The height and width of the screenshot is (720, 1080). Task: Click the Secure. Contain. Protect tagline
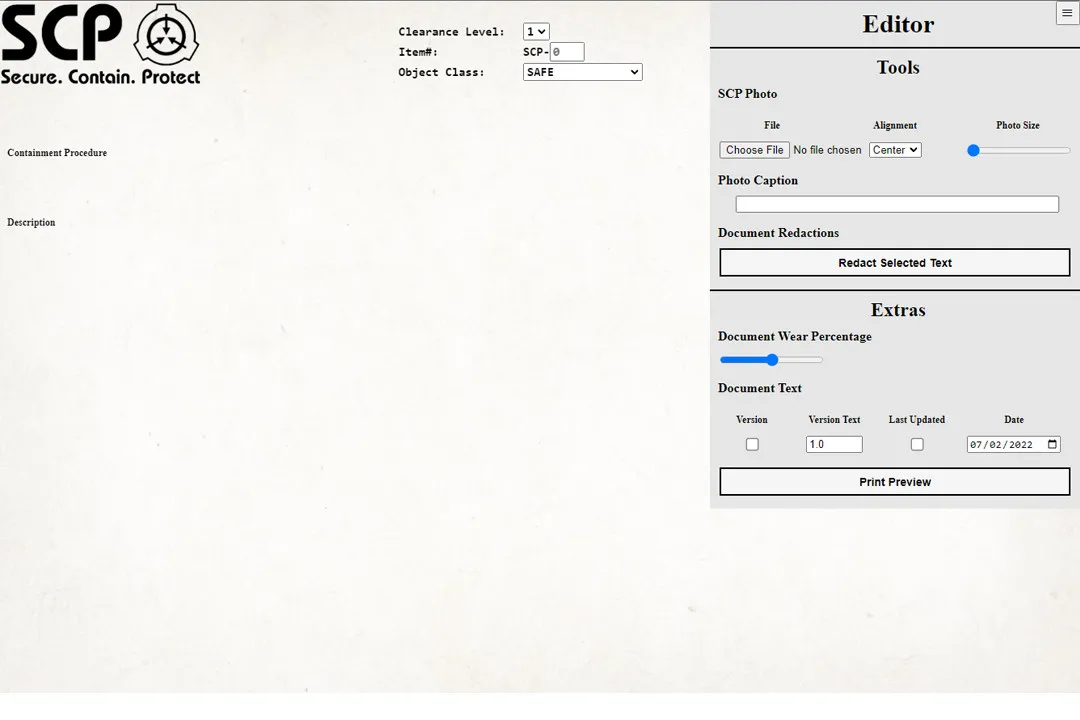pyautogui.click(x=100, y=77)
